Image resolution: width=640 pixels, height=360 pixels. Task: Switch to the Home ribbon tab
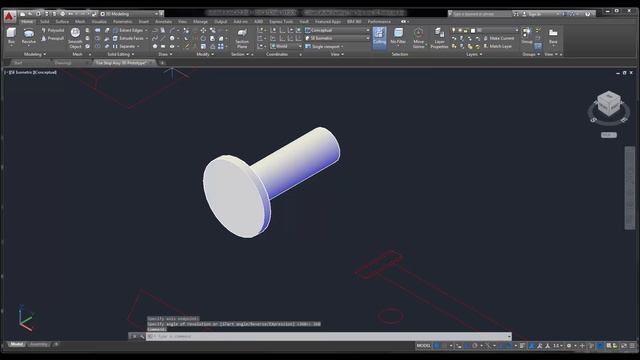point(27,22)
